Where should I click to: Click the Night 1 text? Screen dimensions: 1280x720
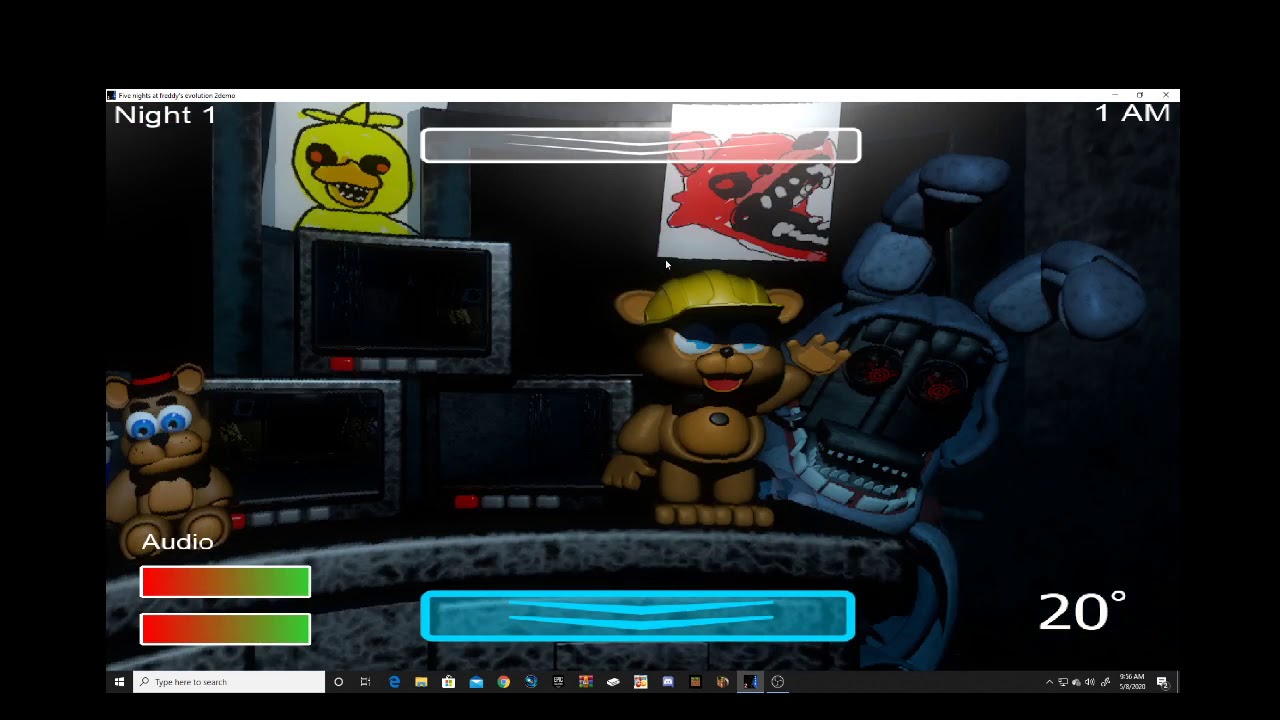tap(165, 115)
